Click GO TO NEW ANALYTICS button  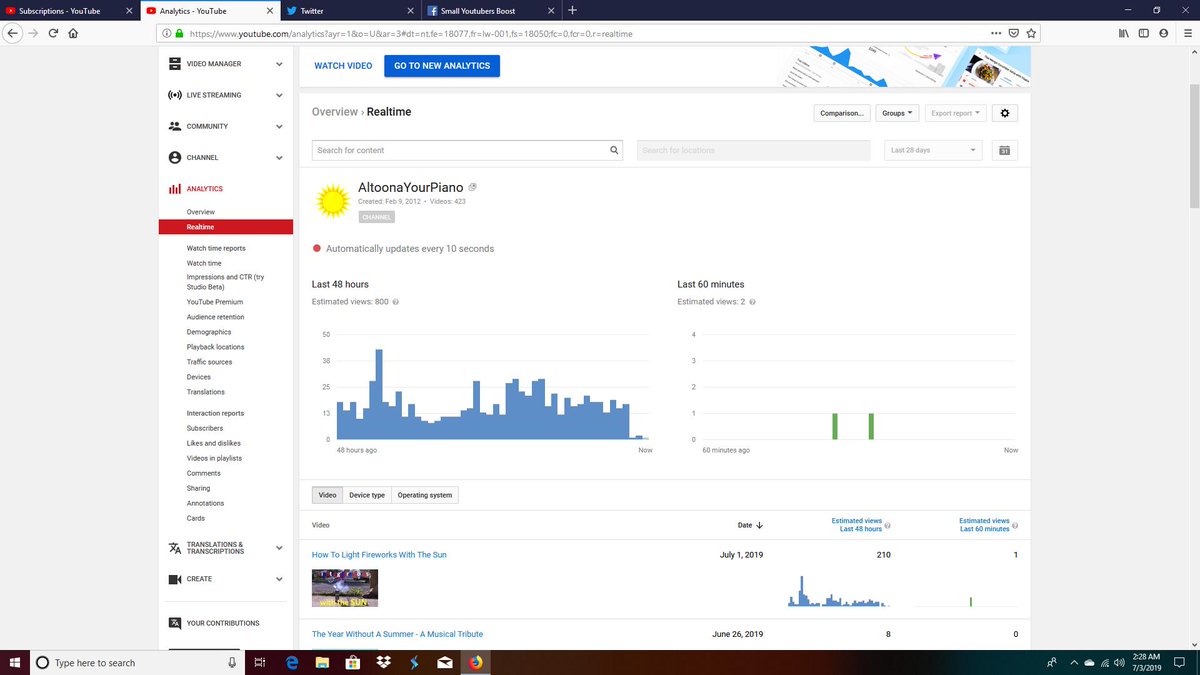tap(442, 66)
